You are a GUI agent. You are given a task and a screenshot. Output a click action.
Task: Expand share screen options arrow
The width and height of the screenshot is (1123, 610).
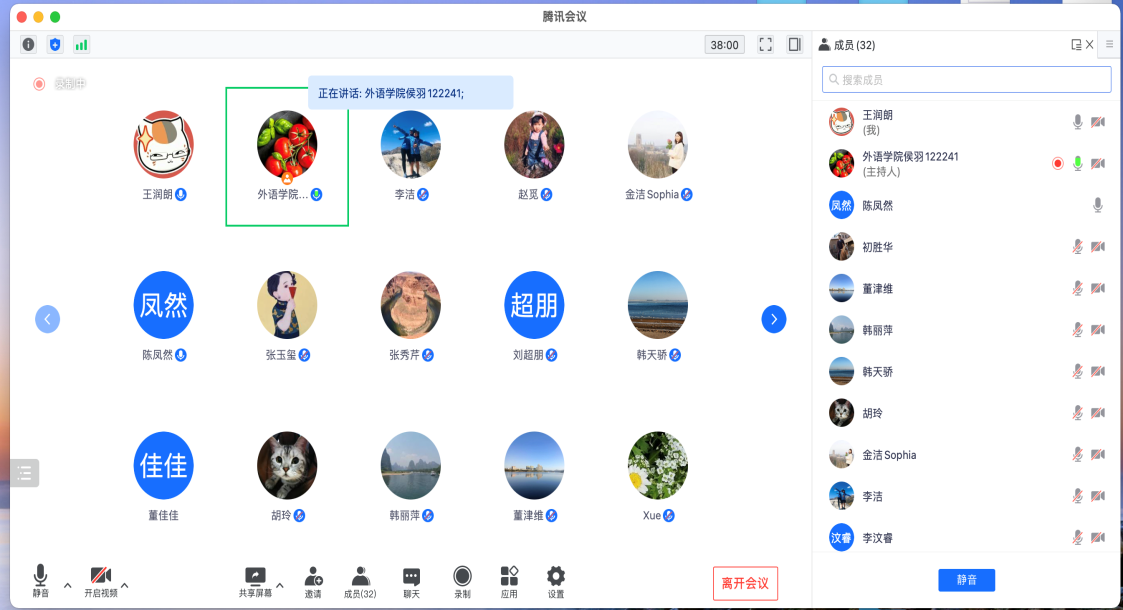point(280,585)
